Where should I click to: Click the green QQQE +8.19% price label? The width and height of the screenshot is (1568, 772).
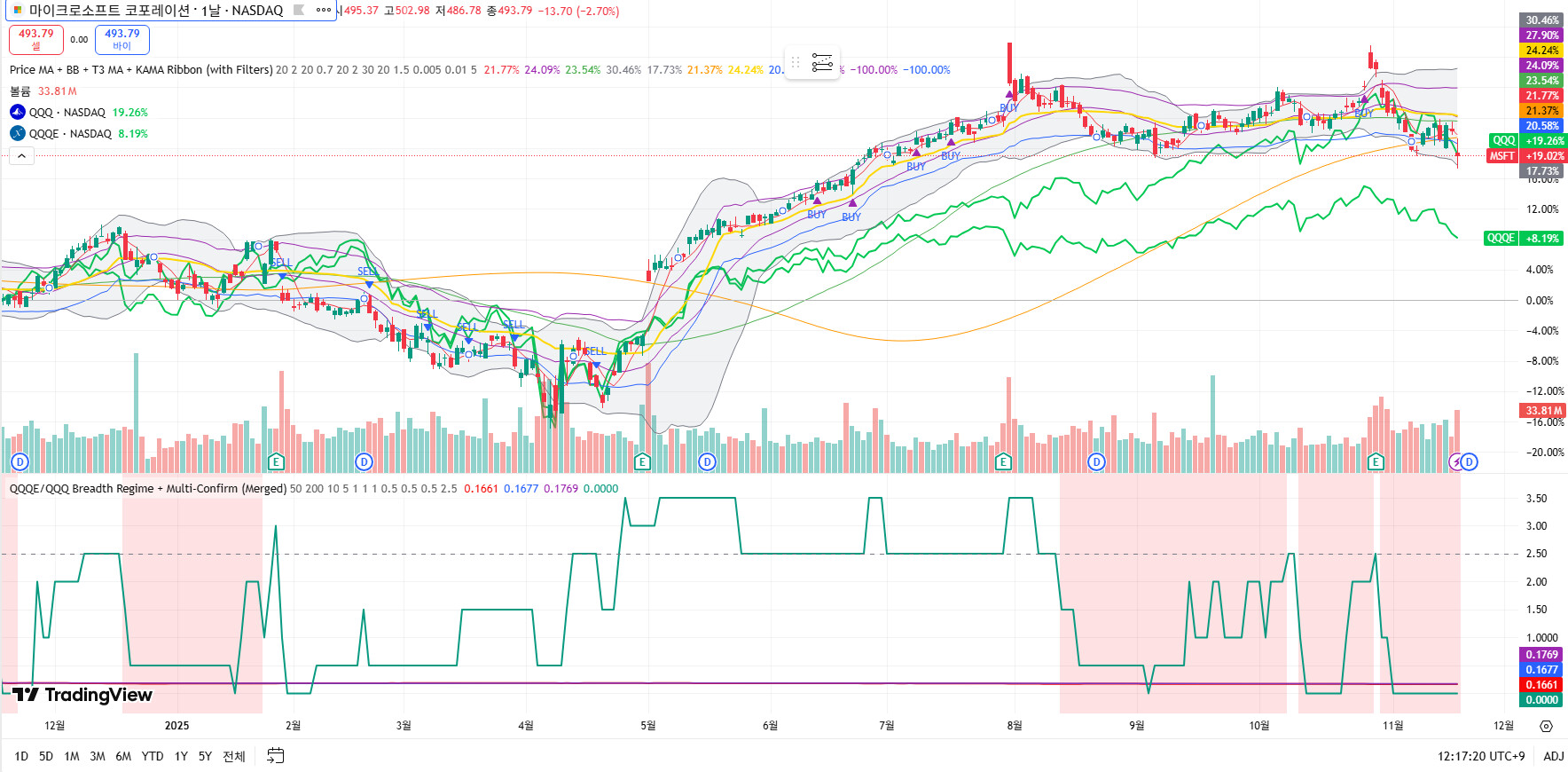click(x=1524, y=238)
